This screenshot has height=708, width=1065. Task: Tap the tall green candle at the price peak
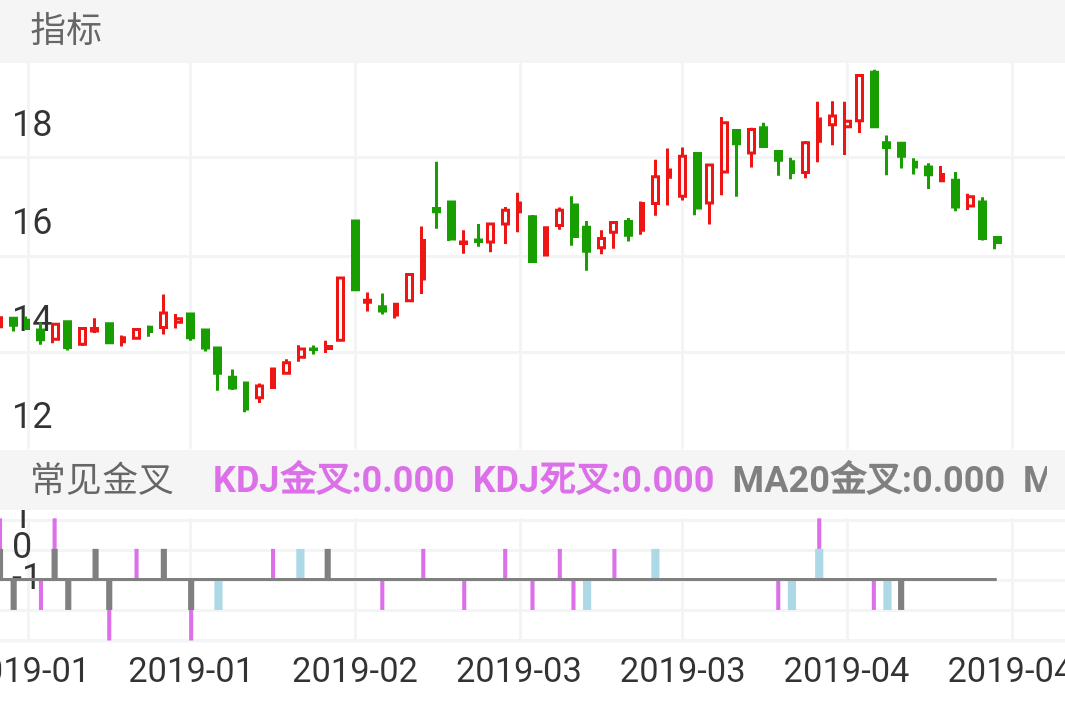point(875,99)
